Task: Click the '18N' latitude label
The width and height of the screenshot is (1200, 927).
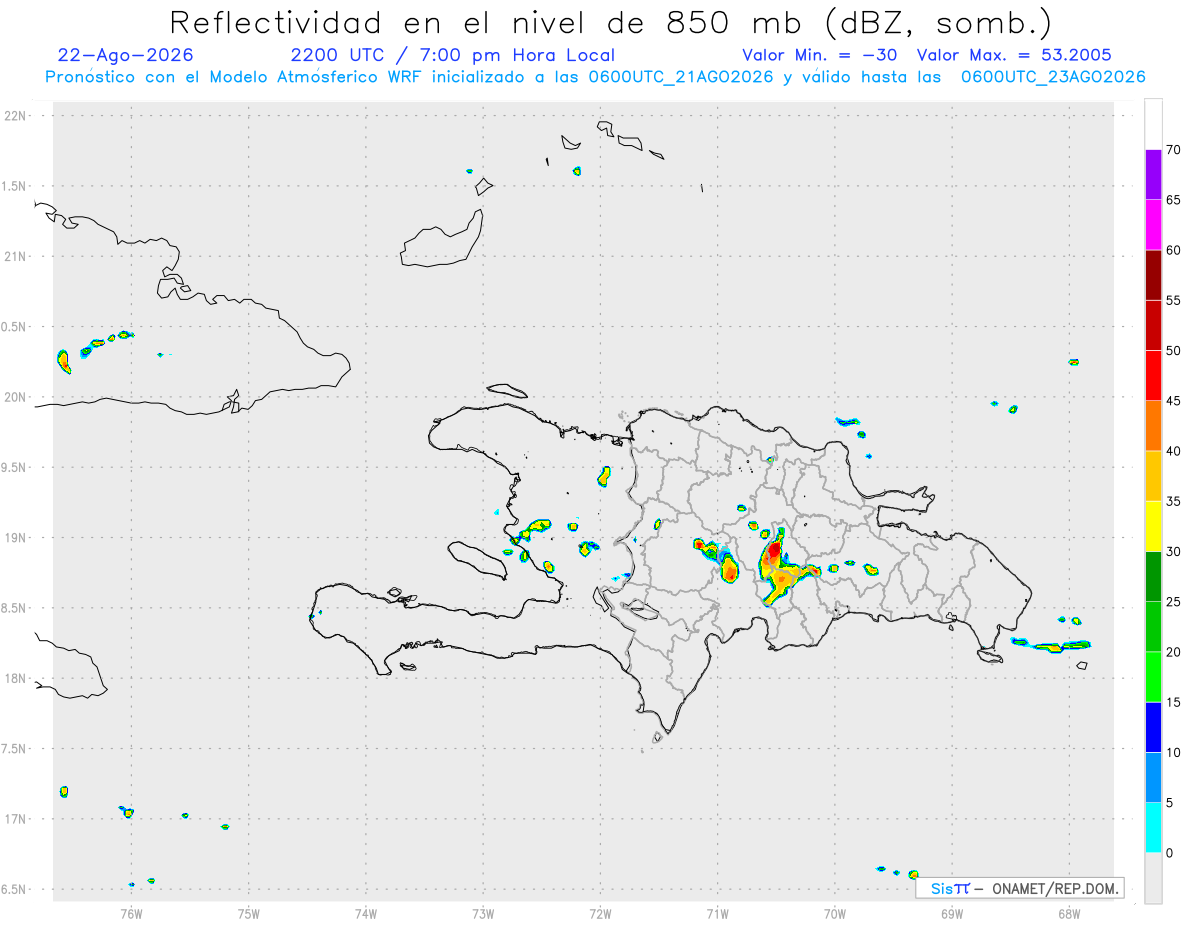Action: (17, 678)
